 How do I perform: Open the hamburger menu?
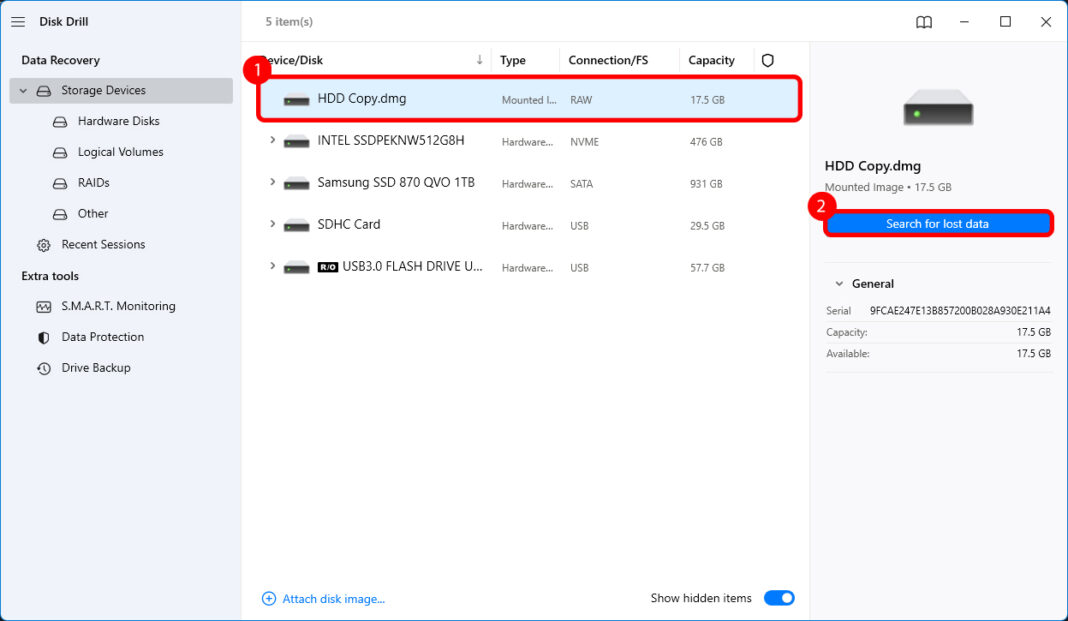(x=17, y=21)
